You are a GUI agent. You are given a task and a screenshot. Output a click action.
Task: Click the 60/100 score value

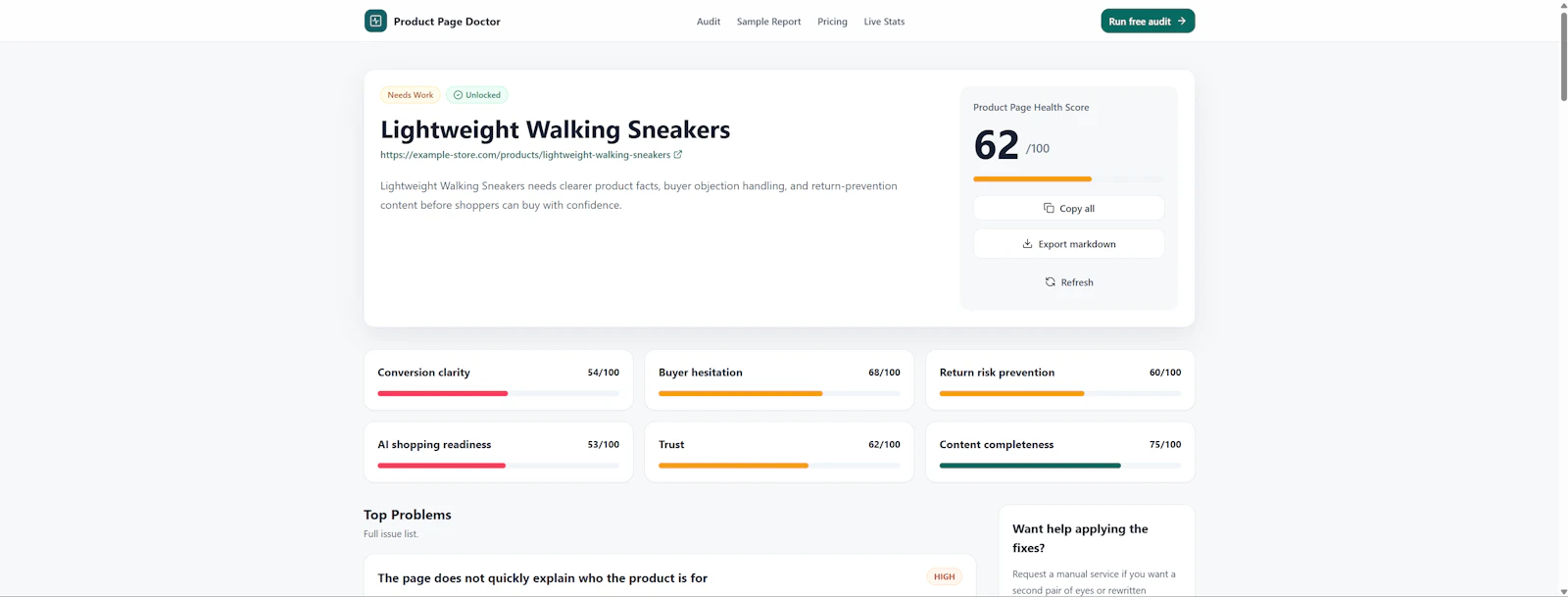pos(1165,373)
